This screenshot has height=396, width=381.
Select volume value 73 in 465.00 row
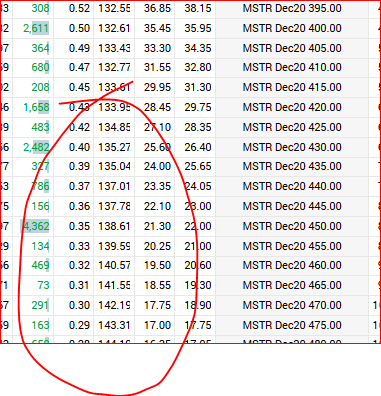[x=43, y=285]
